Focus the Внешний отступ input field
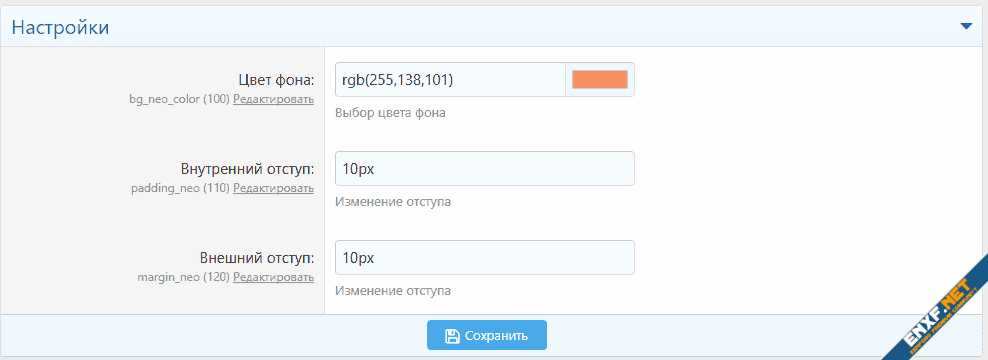988x360 pixels. [485, 257]
